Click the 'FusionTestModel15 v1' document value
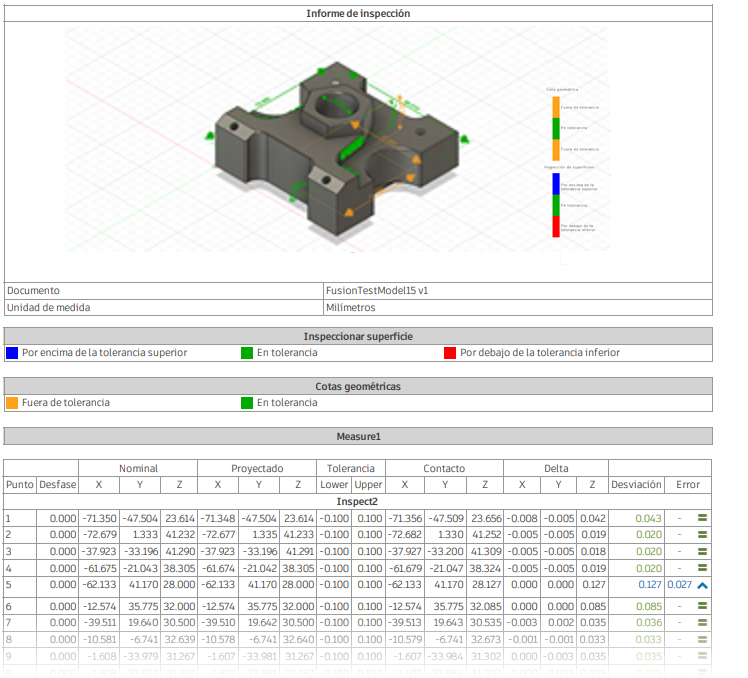Image resolution: width=748 pixels, height=678 pixels. [x=377, y=291]
